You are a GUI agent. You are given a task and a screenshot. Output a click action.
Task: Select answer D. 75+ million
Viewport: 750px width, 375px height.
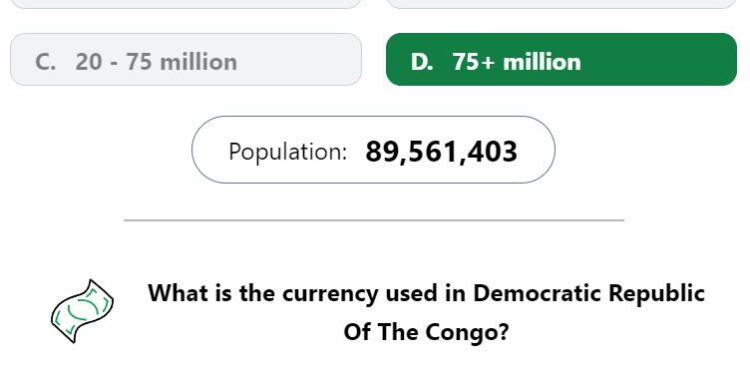561,60
